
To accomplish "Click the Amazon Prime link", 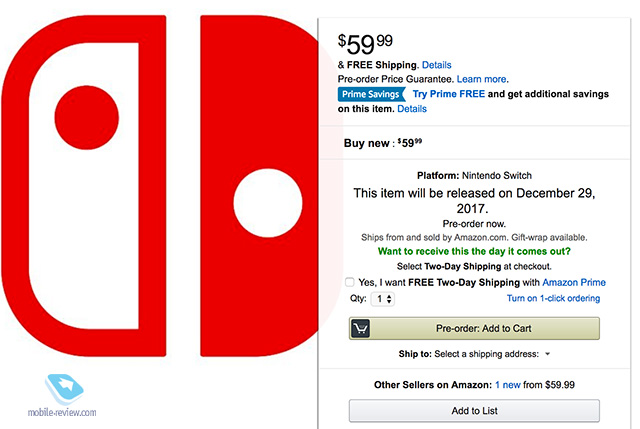I will [x=574, y=282].
